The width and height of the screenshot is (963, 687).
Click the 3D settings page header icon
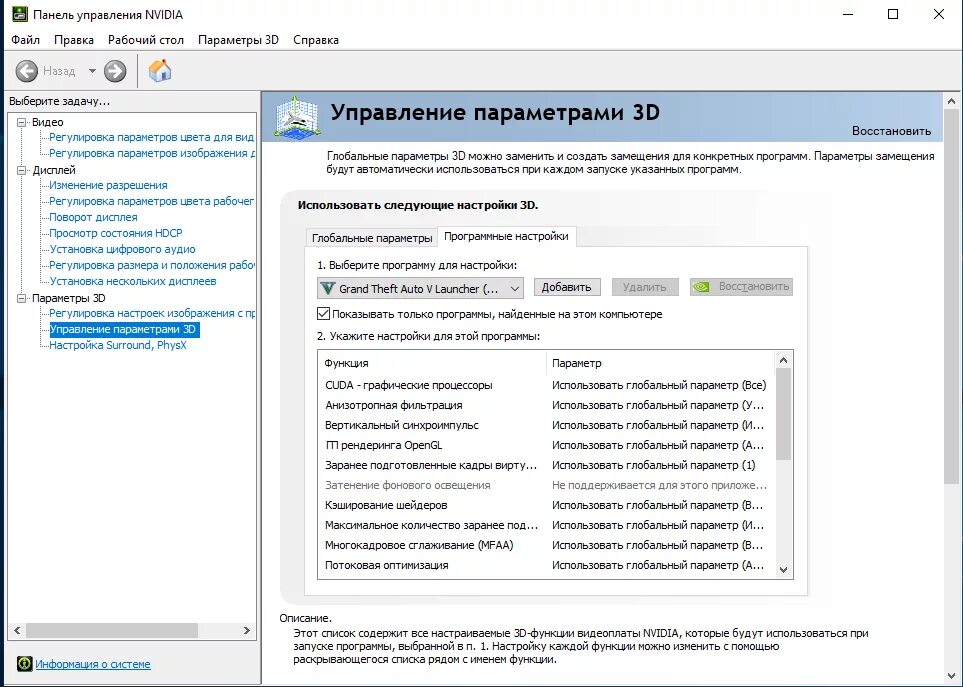(297, 116)
